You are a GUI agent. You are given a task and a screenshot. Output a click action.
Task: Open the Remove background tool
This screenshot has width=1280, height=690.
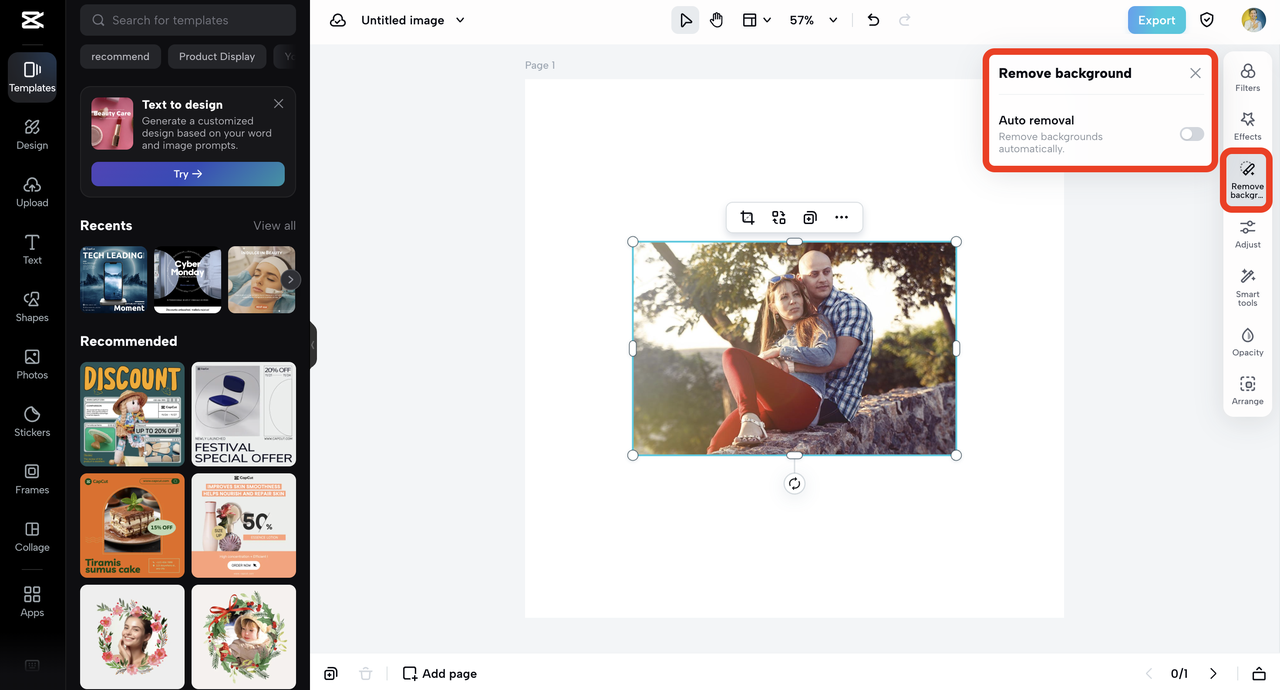click(x=1247, y=180)
